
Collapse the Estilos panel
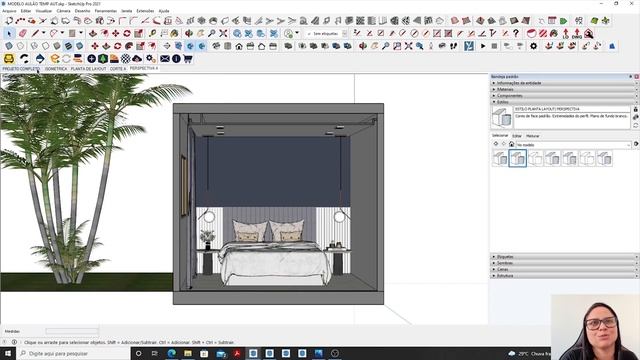click(x=563, y=102)
